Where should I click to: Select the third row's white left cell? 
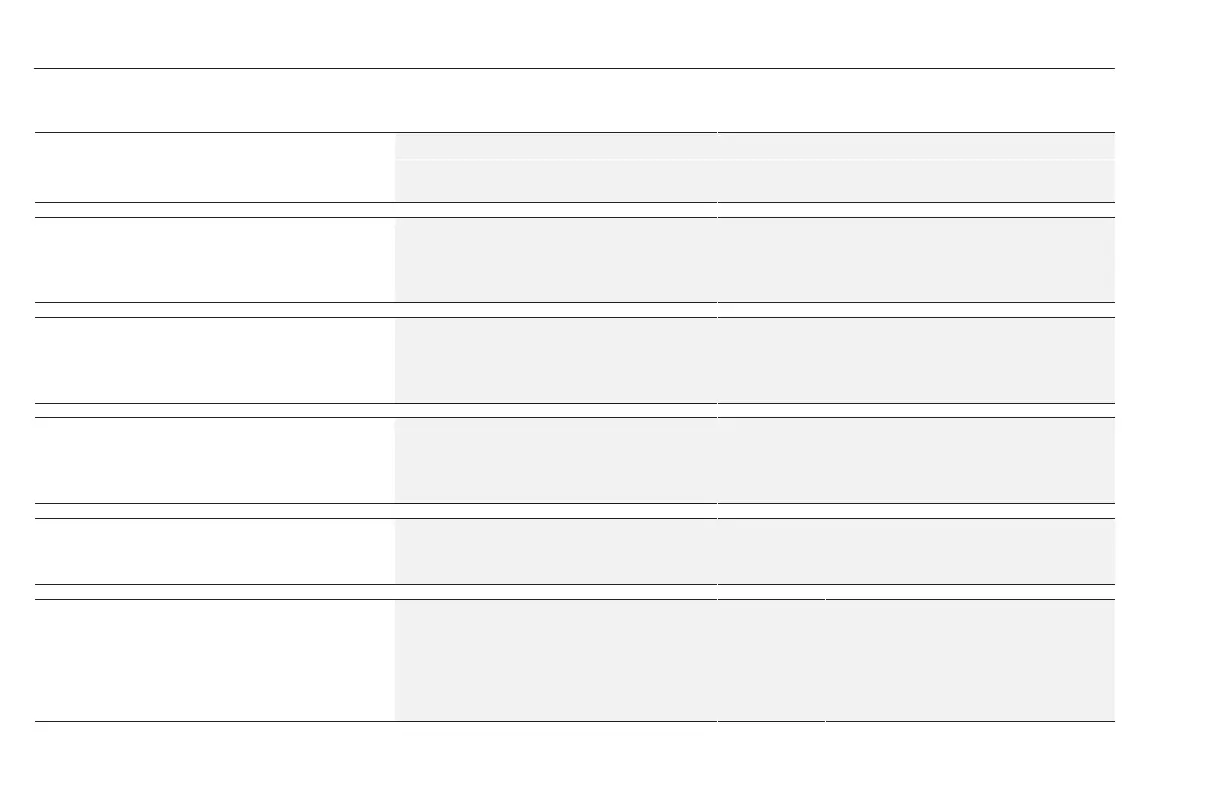pyautogui.click(x=215, y=360)
